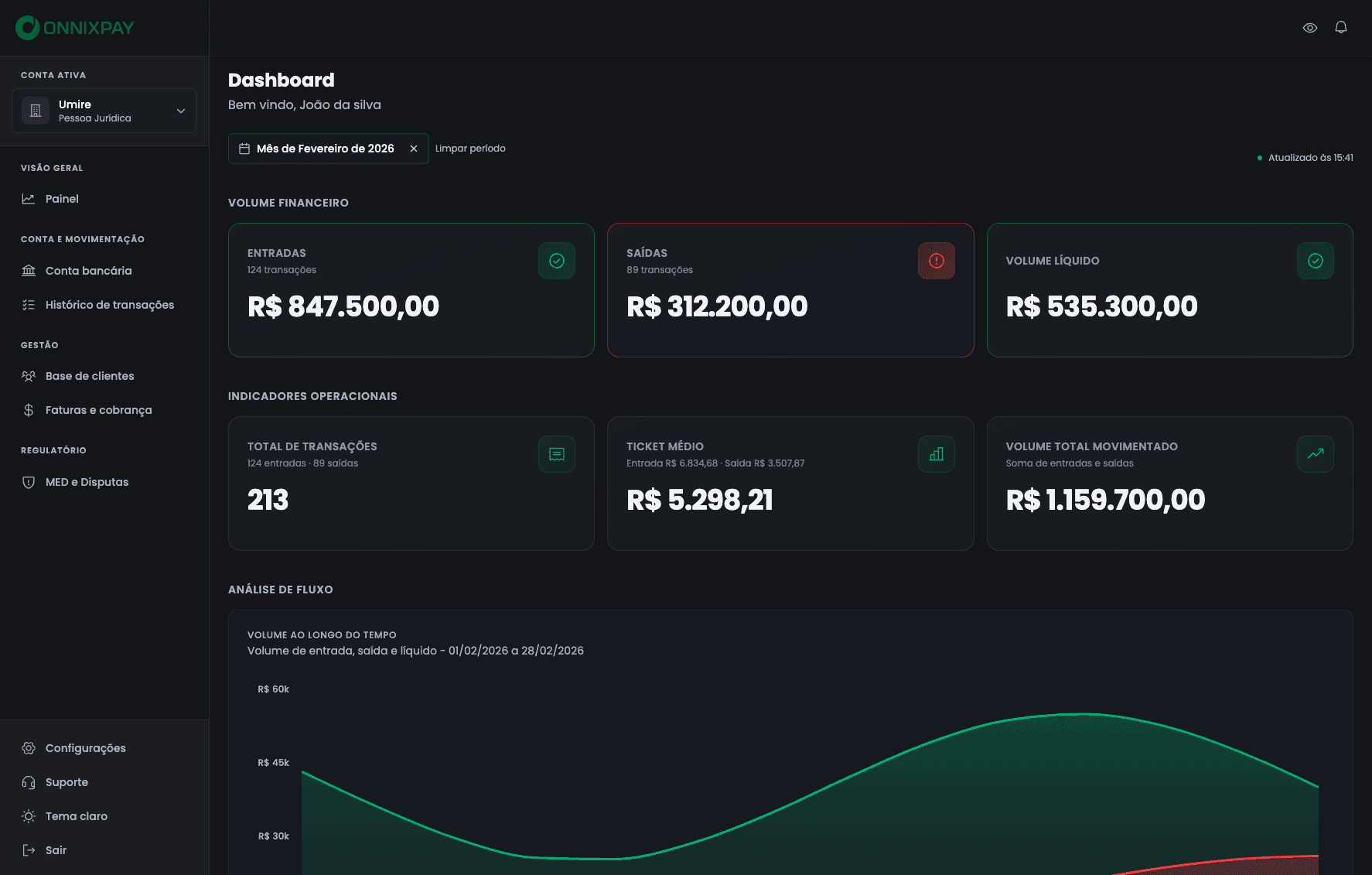Image resolution: width=1372 pixels, height=875 pixels.
Task: Click the headset icon beside Suporte
Action: [29, 782]
